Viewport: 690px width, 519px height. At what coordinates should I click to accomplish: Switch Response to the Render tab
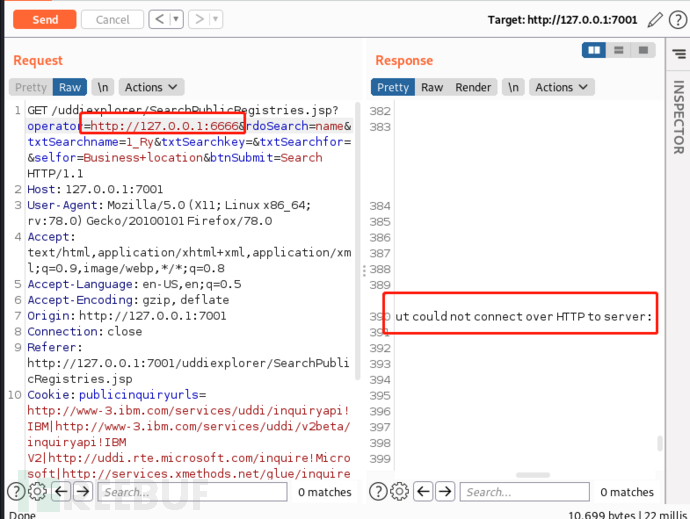coord(473,87)
